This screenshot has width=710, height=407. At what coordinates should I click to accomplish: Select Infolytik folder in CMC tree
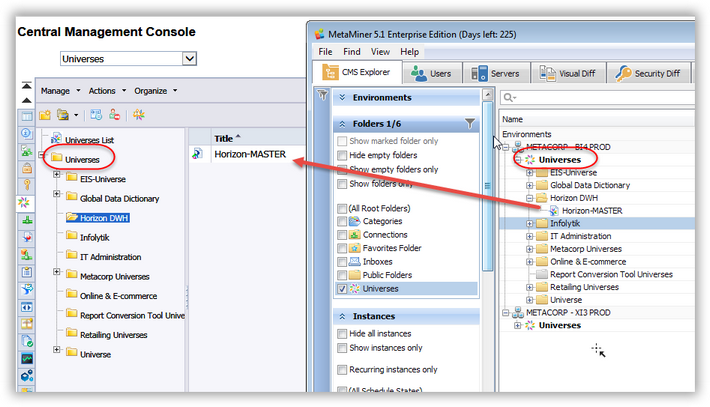click(95, 238)
